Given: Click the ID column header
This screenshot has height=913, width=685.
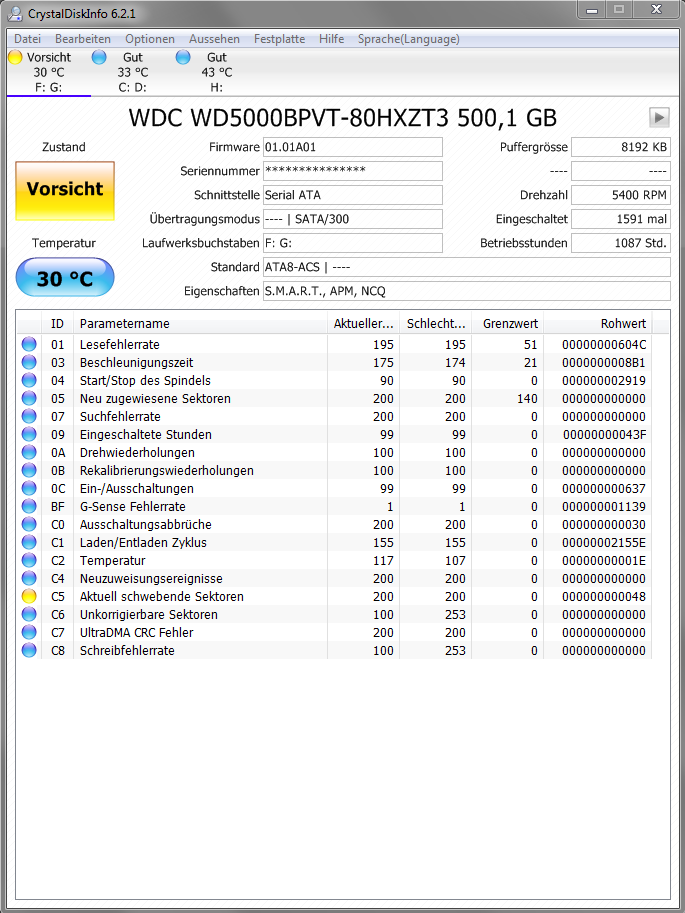Looking at the screenshot, I should coord(57,323).
